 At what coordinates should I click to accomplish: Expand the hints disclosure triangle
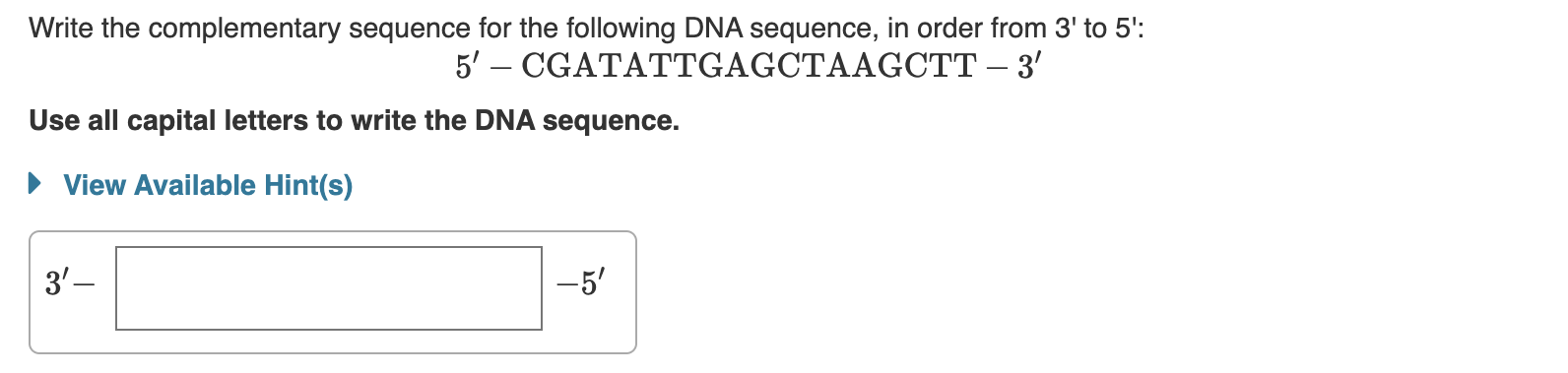[x=34, y=184]
